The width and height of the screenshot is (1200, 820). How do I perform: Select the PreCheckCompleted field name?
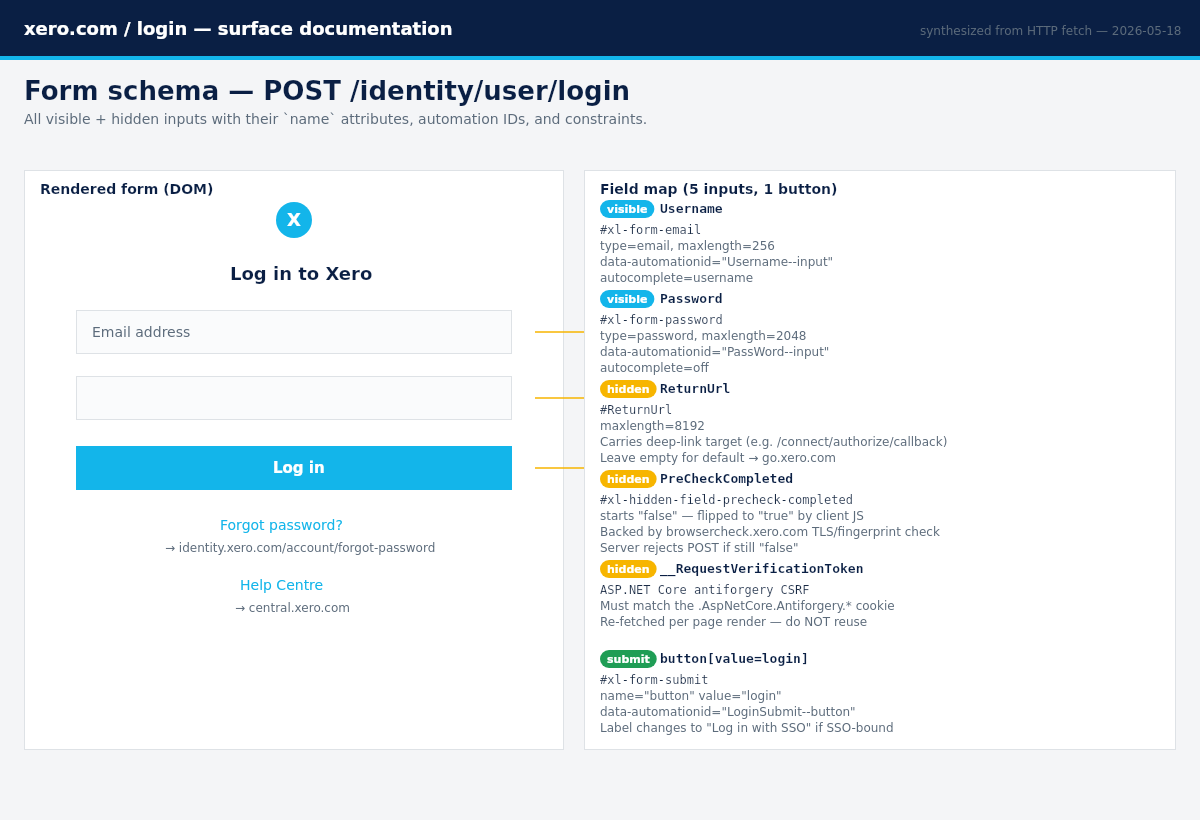[726, 479]
